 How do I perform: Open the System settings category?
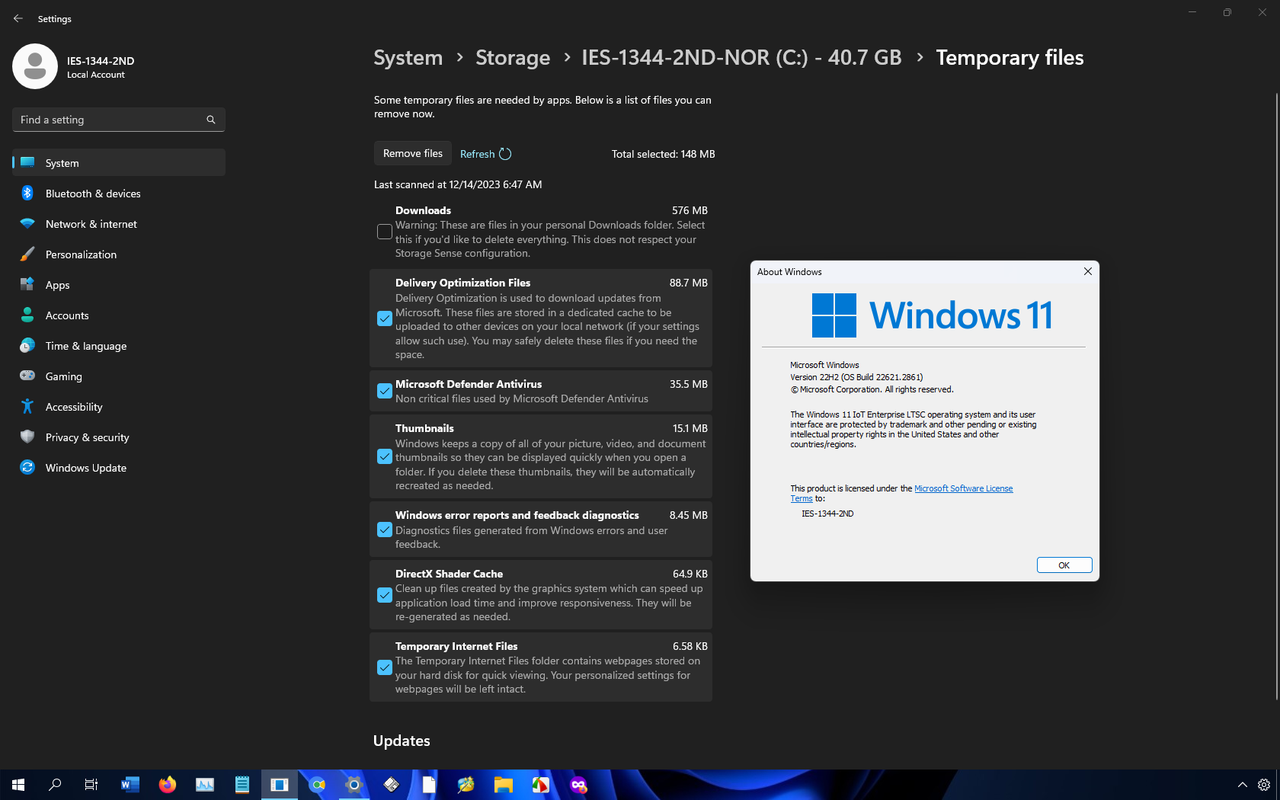click(119, 163)
